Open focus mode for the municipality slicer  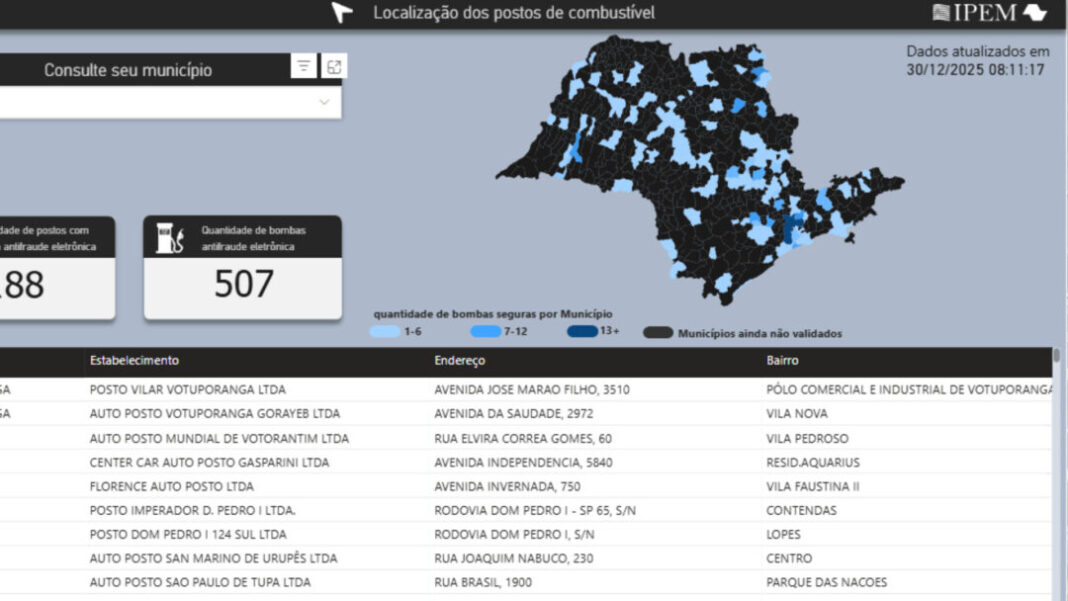coord(334,66)
